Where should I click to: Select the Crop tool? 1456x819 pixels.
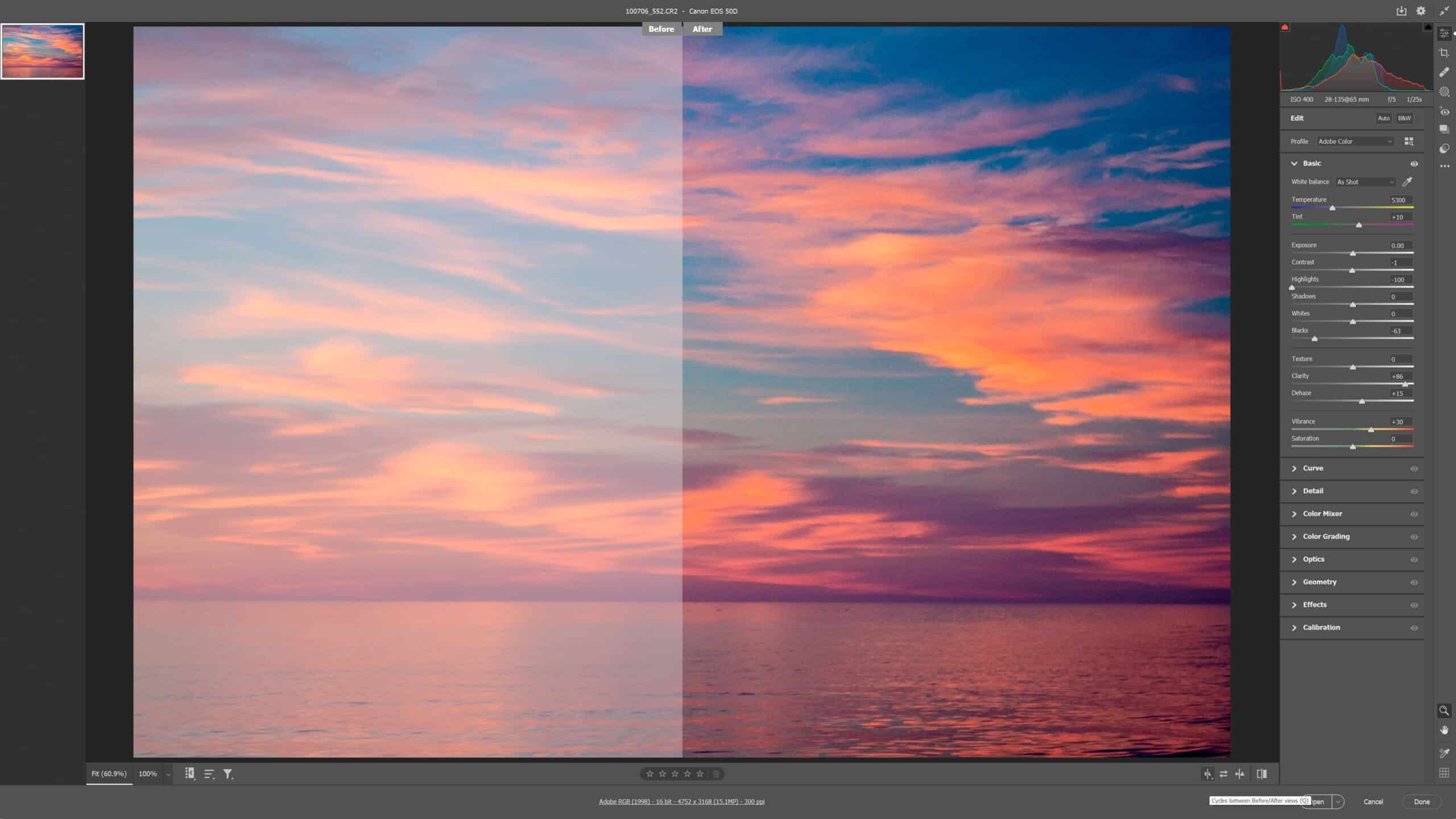click(x=1444, y=52)
